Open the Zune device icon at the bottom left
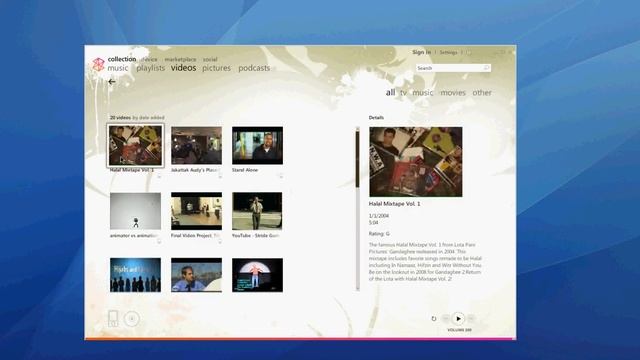Screen dimensions: 640x360 click(113, 318)
